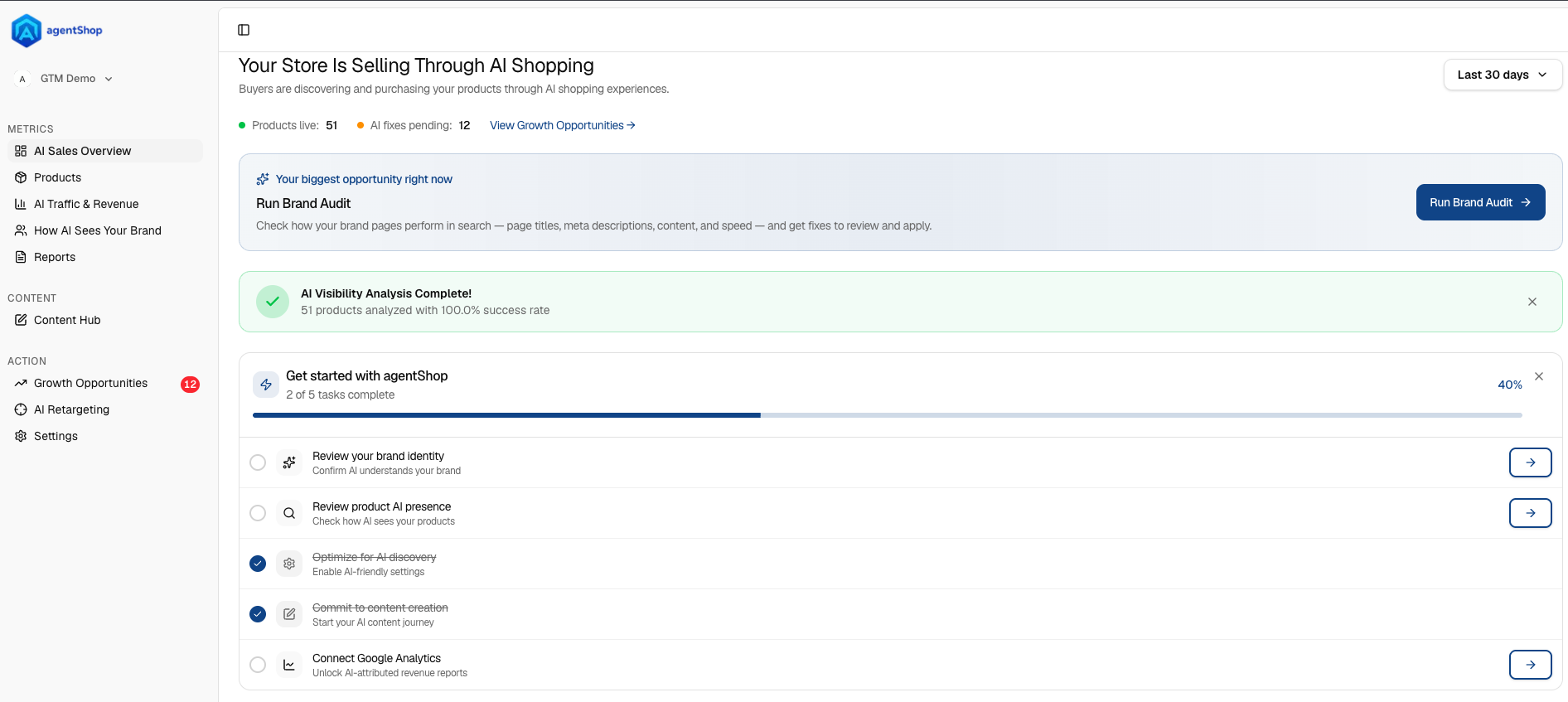Viewport: 1568px width, 702px height.
Task: Click the magnifier icon for product AI presence
Action: pos(289,513)
